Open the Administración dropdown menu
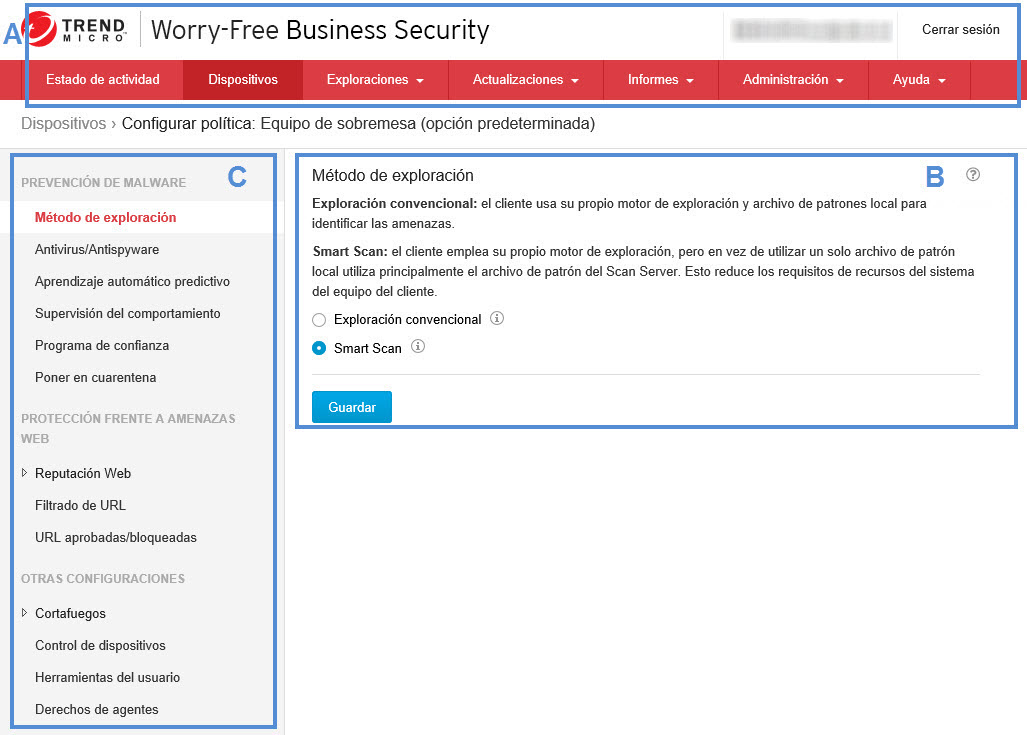 (792, 80)
